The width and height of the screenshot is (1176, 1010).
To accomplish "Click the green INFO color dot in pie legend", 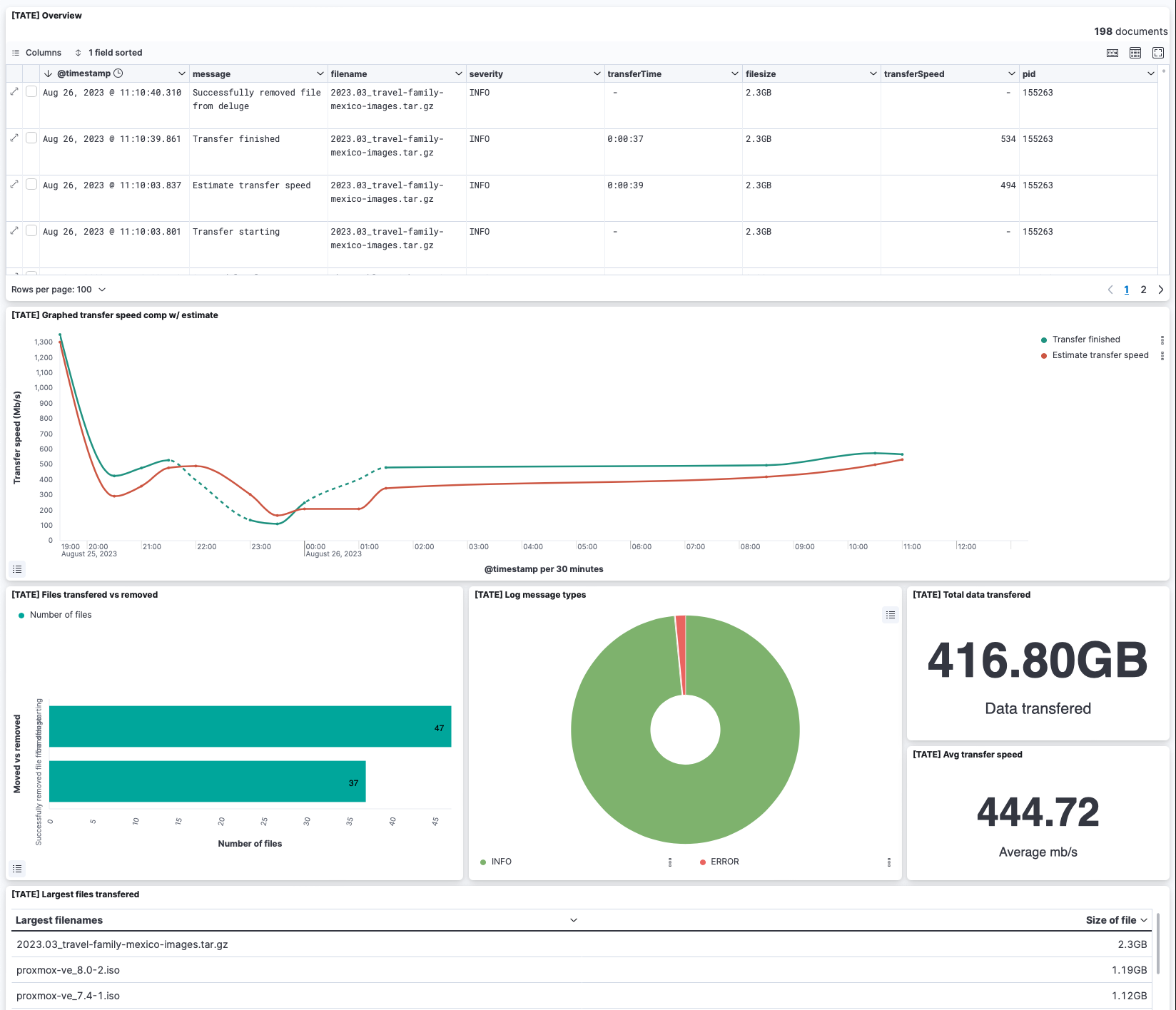I will pos(482,862).
